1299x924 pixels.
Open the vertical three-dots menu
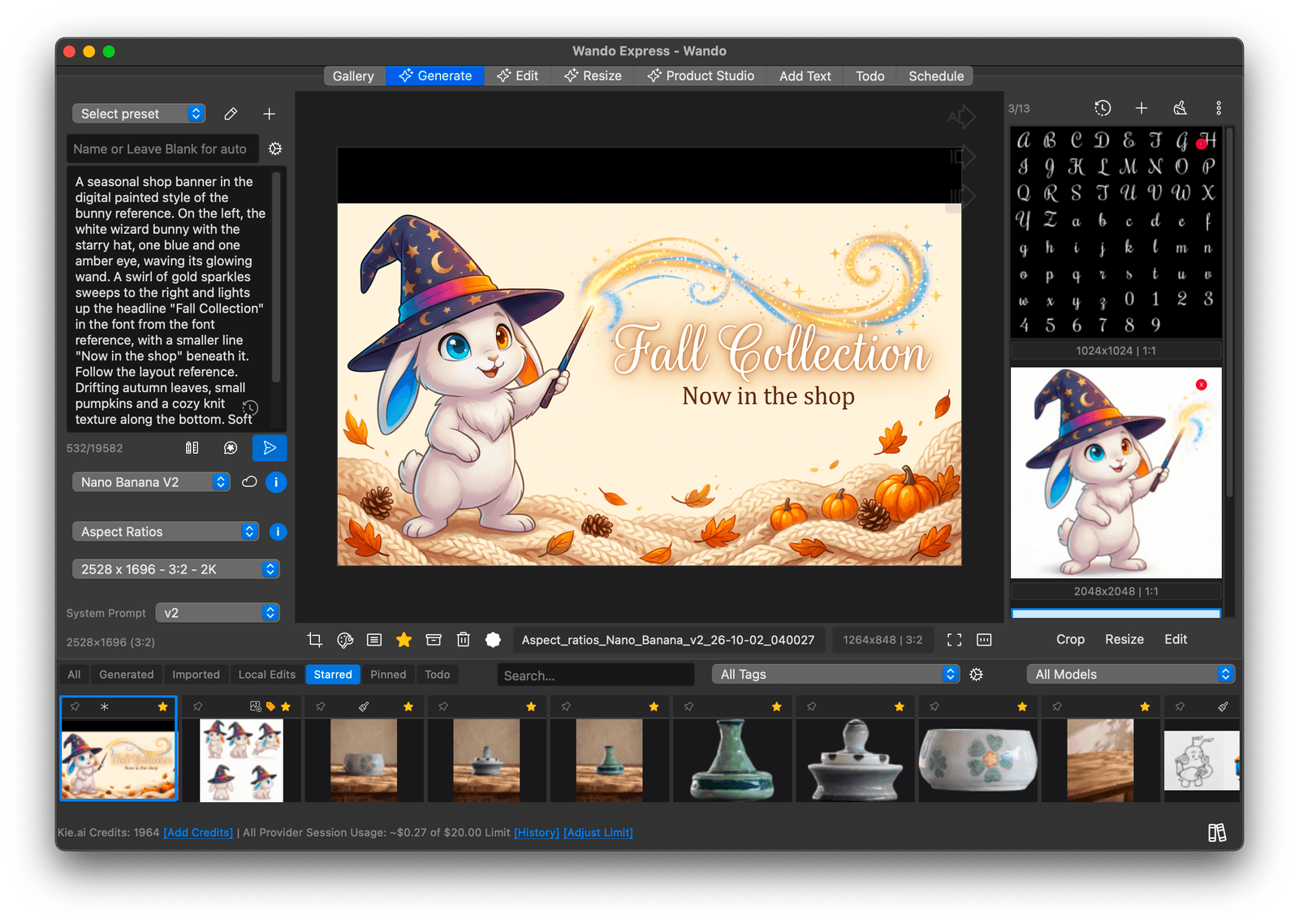[x=1219, y=108]
